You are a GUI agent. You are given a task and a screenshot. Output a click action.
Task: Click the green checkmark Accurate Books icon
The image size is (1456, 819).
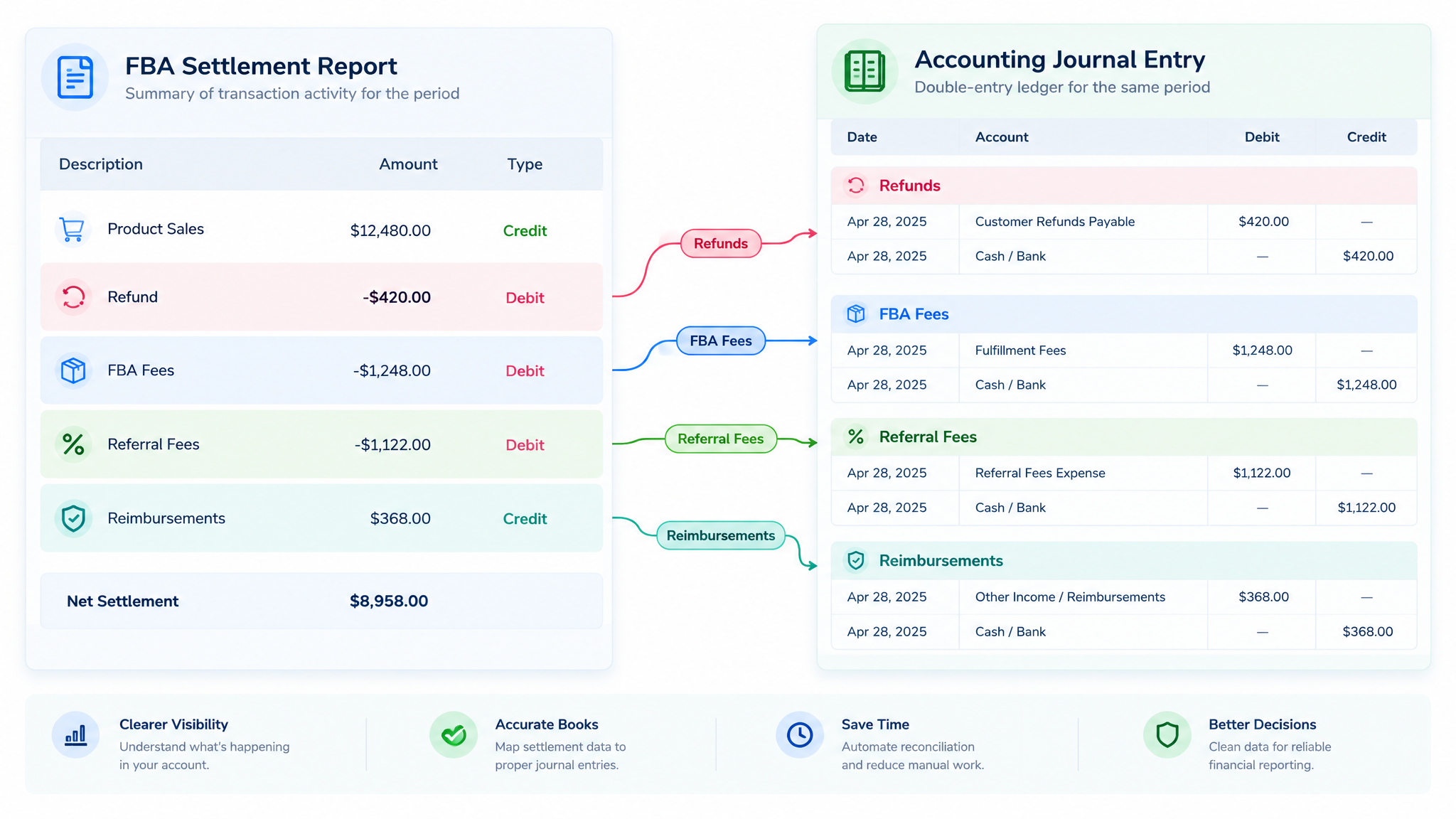(454, 734)
